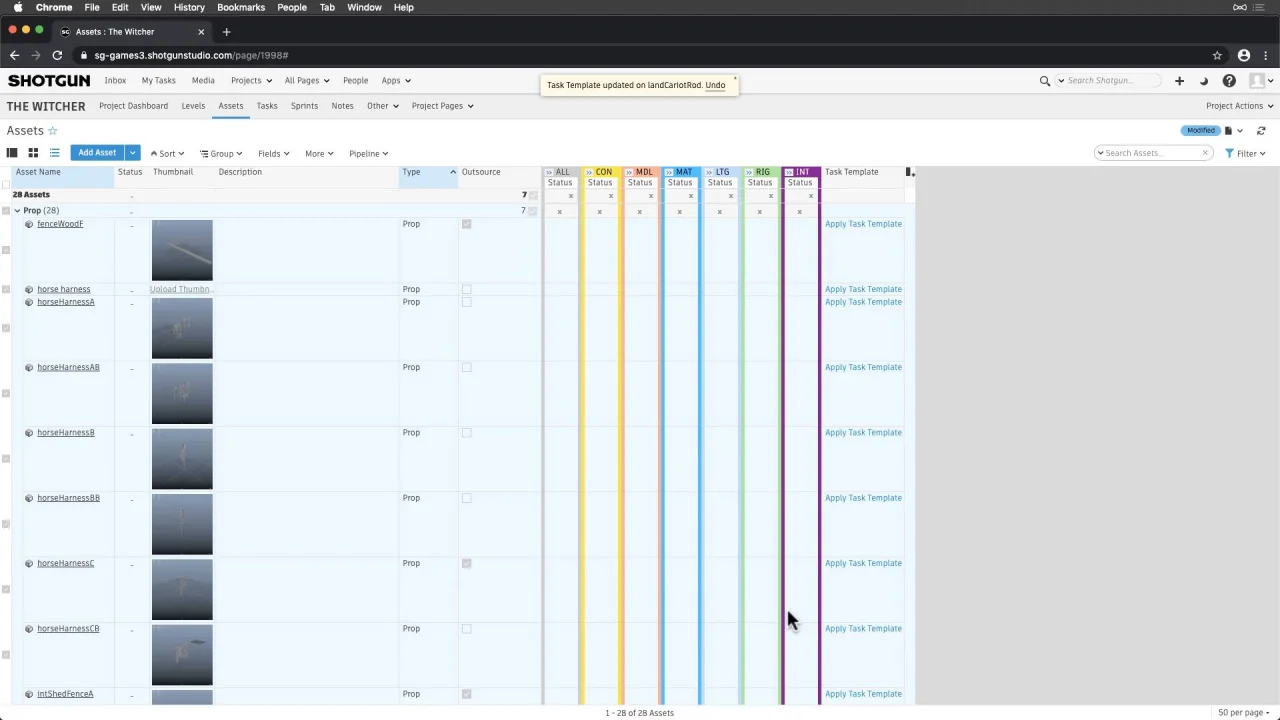Clear the Search Assets field x icon
Image resolution: width=1280 pixels, height=720 pixels.
point(1205,153)
